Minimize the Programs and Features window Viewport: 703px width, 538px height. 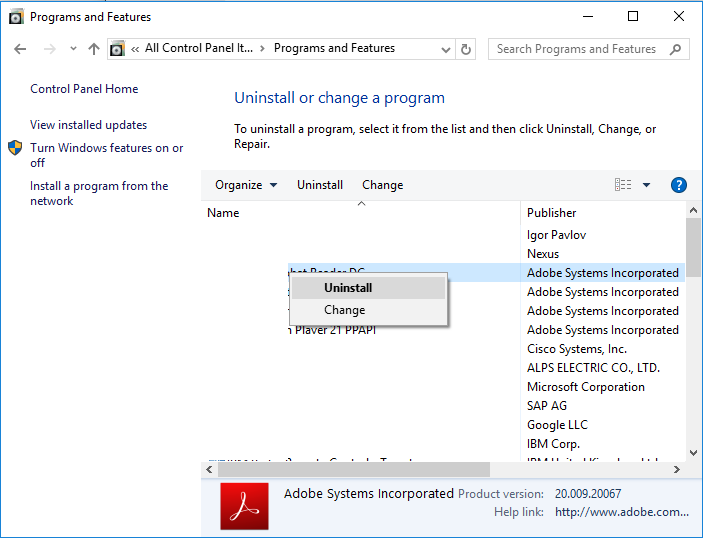[588, 17]
